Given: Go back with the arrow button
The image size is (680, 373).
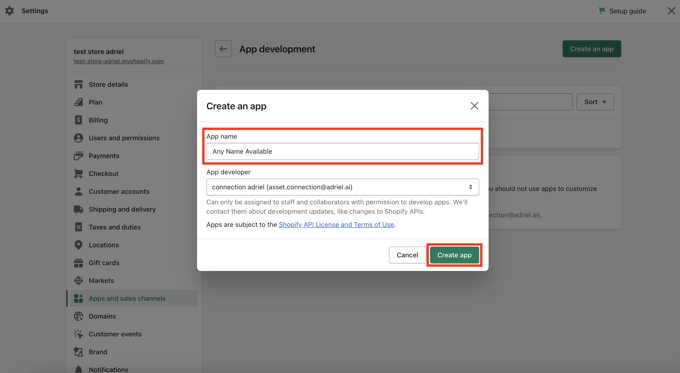Looking at the screenshot, I should pyautogui.click(x=223, y=49).
